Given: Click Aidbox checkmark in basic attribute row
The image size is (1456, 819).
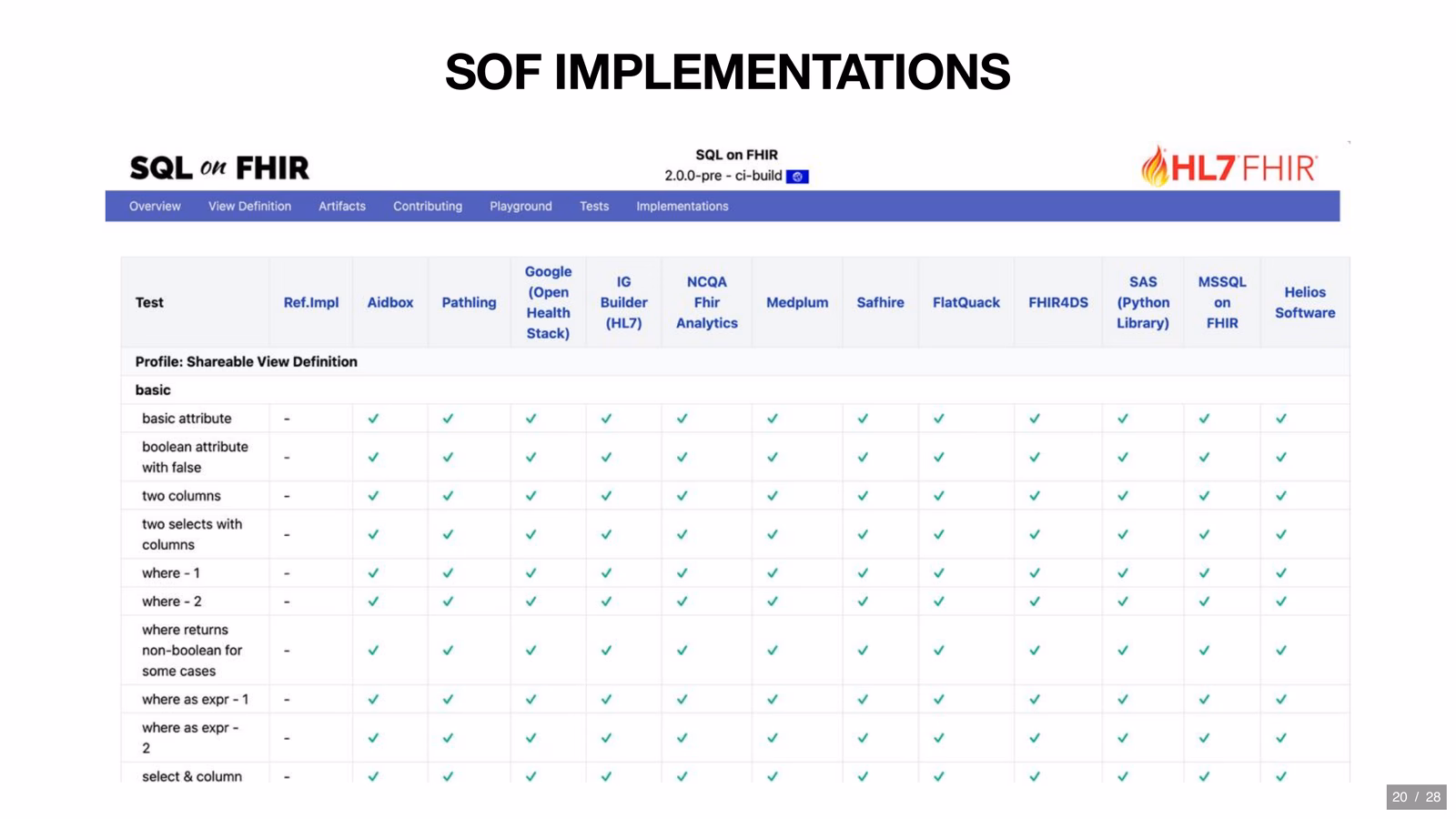Looking at the screenshot, I should pyautogui.click(x=373, y=419).
